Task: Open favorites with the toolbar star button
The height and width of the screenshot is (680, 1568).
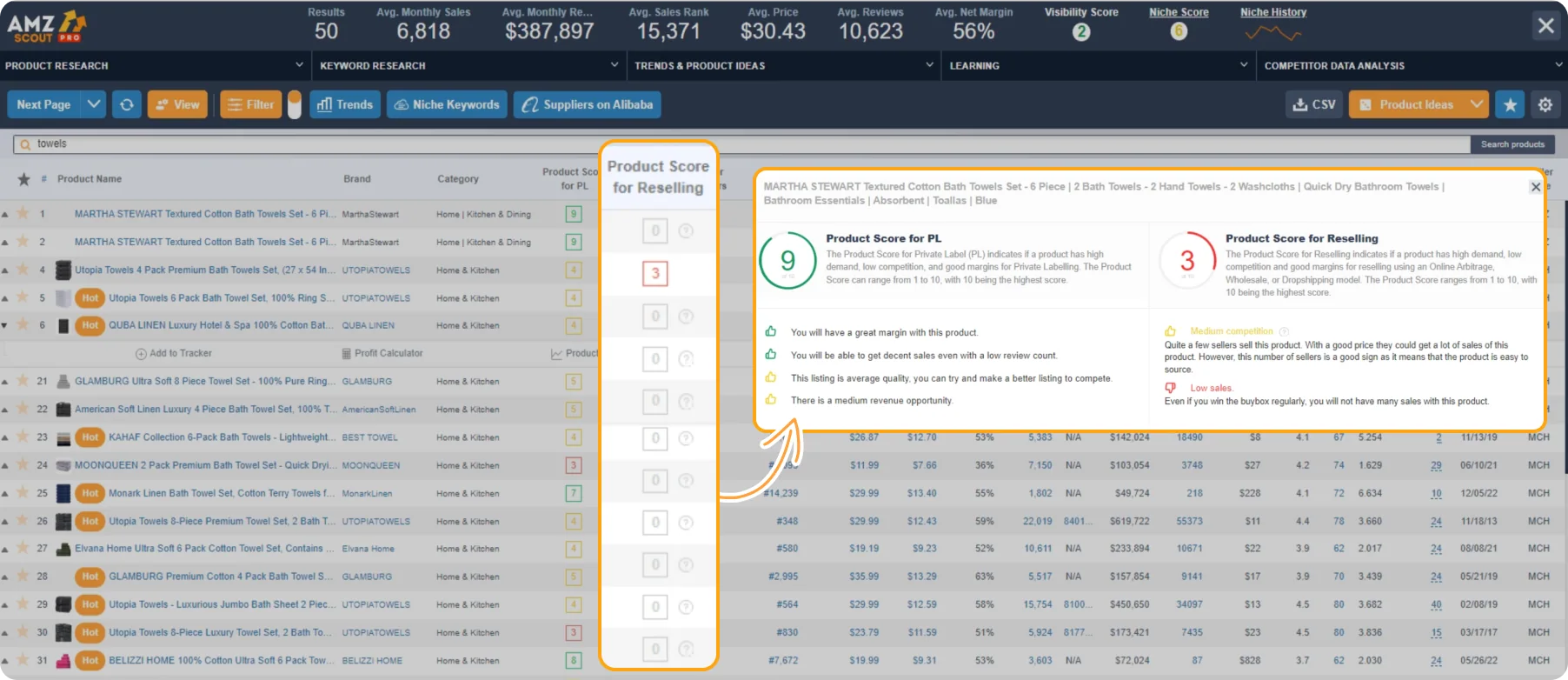Action: 1510,104
